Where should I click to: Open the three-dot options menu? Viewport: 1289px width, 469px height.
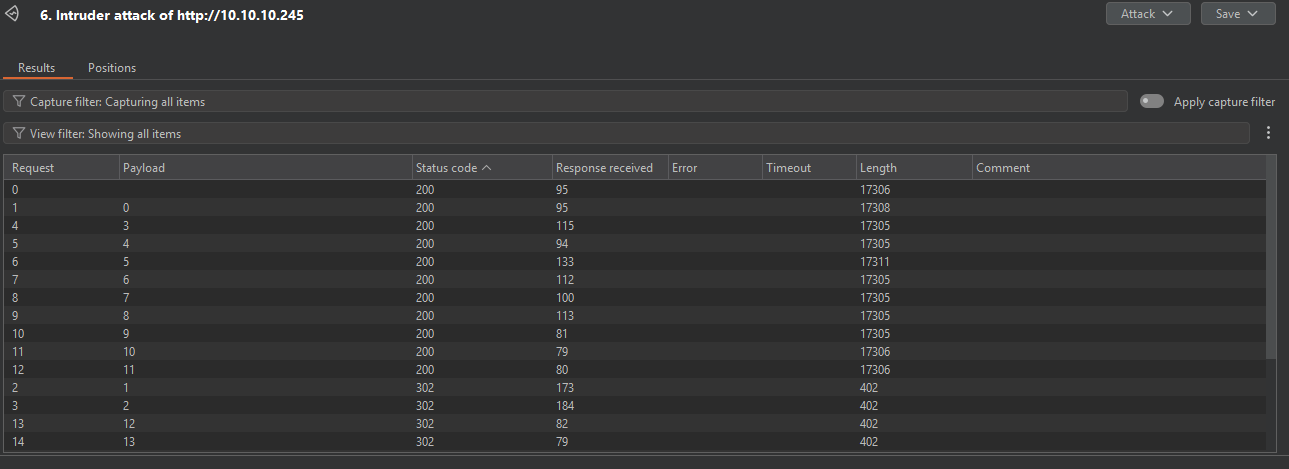pyautogui.click(x=1269, y=133)
